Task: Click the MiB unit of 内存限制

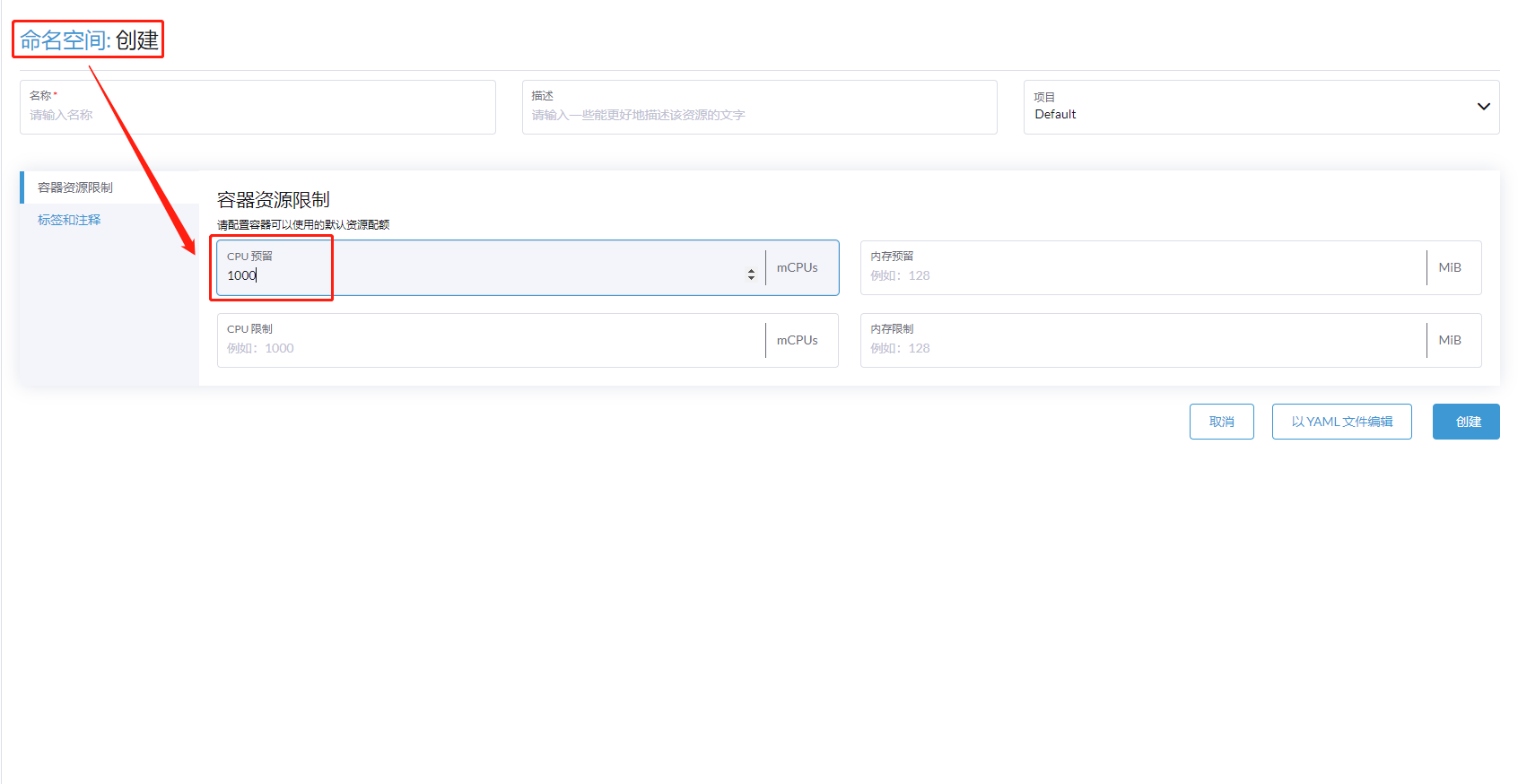Action: click(x=1450, y=340)
